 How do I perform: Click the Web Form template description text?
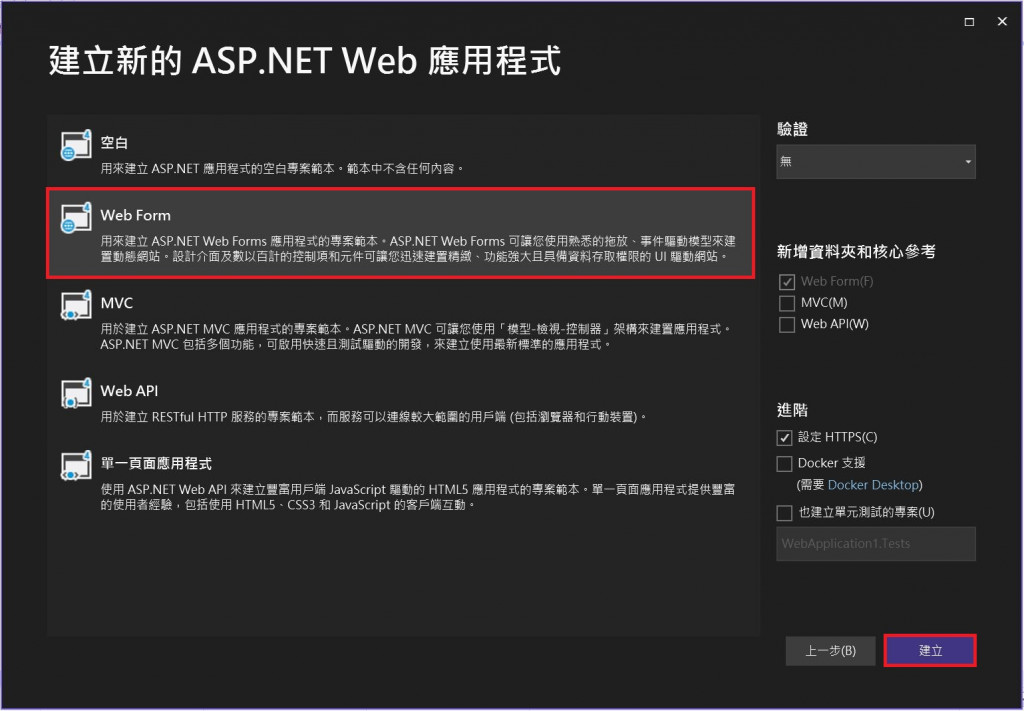(x=418, y=249)
